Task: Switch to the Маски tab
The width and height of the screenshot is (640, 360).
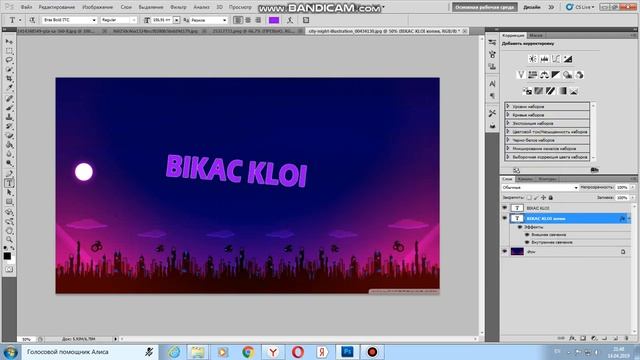Action: coord(536,36)
